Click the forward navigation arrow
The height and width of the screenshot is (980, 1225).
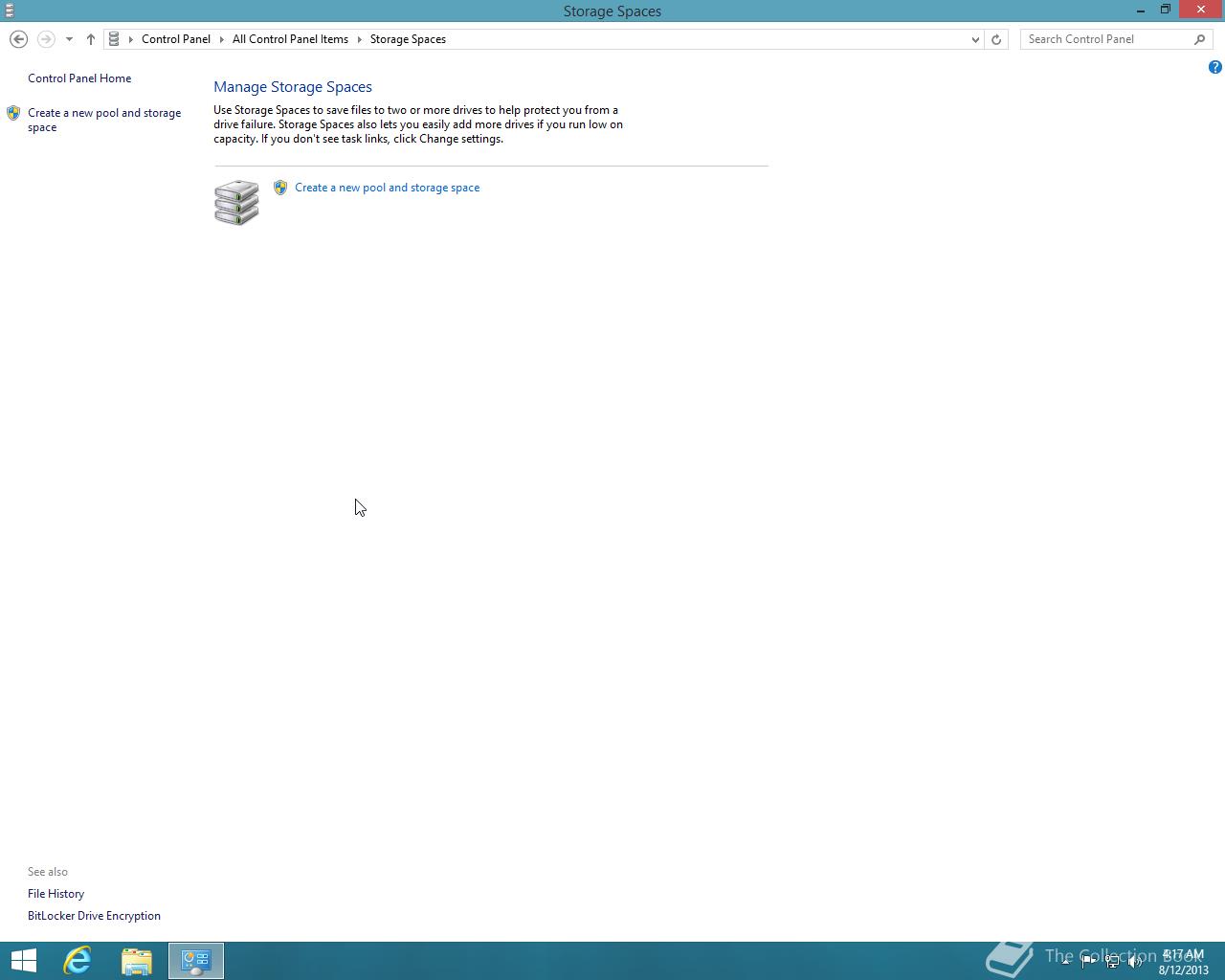pos(45,39)
